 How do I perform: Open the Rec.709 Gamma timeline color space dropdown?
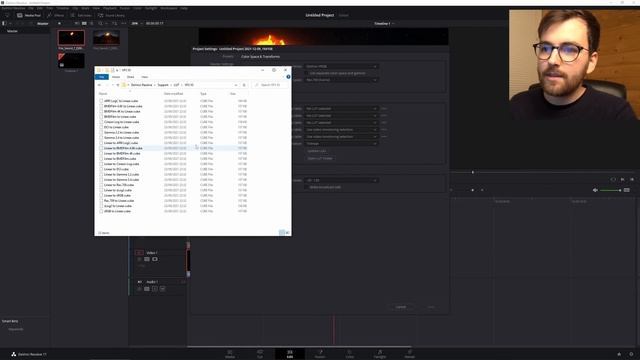(x=341, y=80)
